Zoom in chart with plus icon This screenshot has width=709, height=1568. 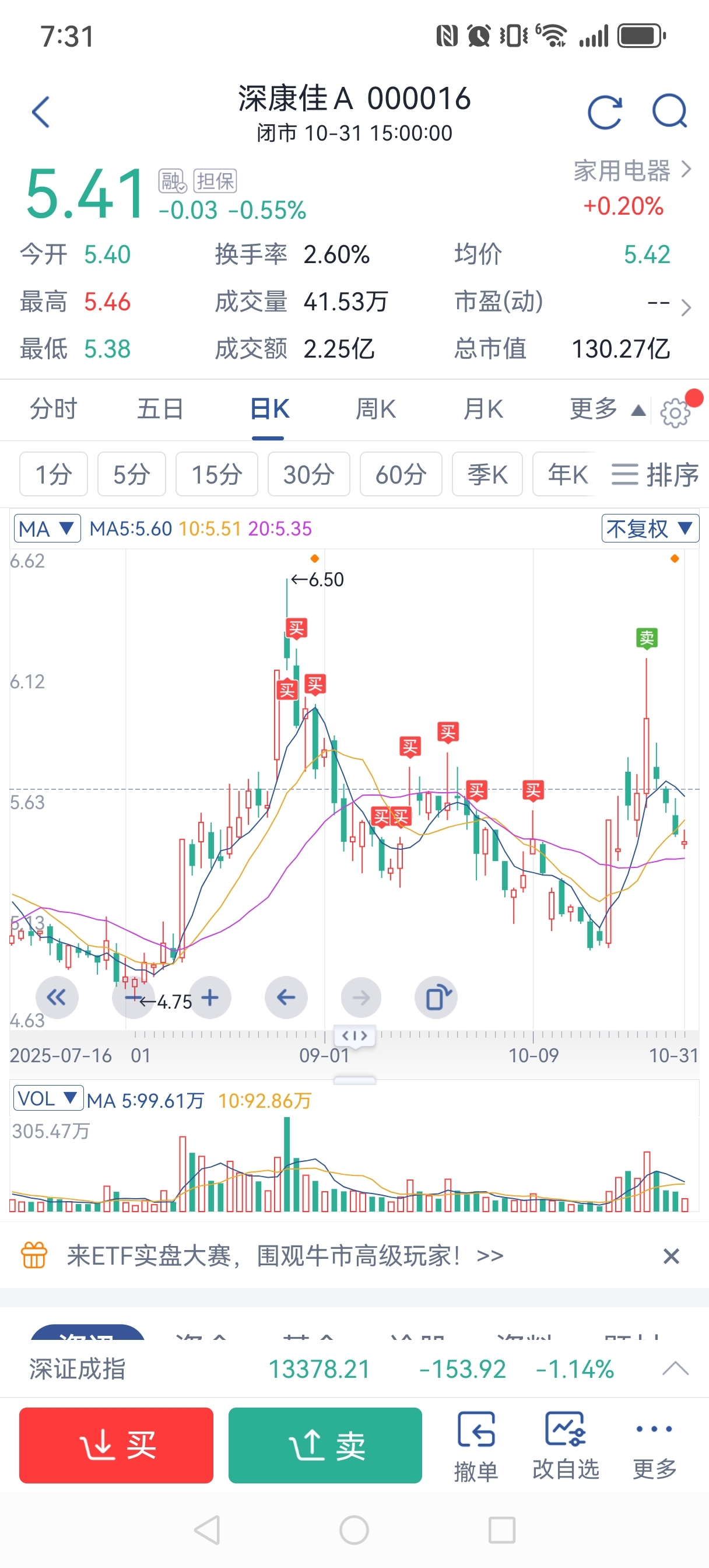click(210, 997)
